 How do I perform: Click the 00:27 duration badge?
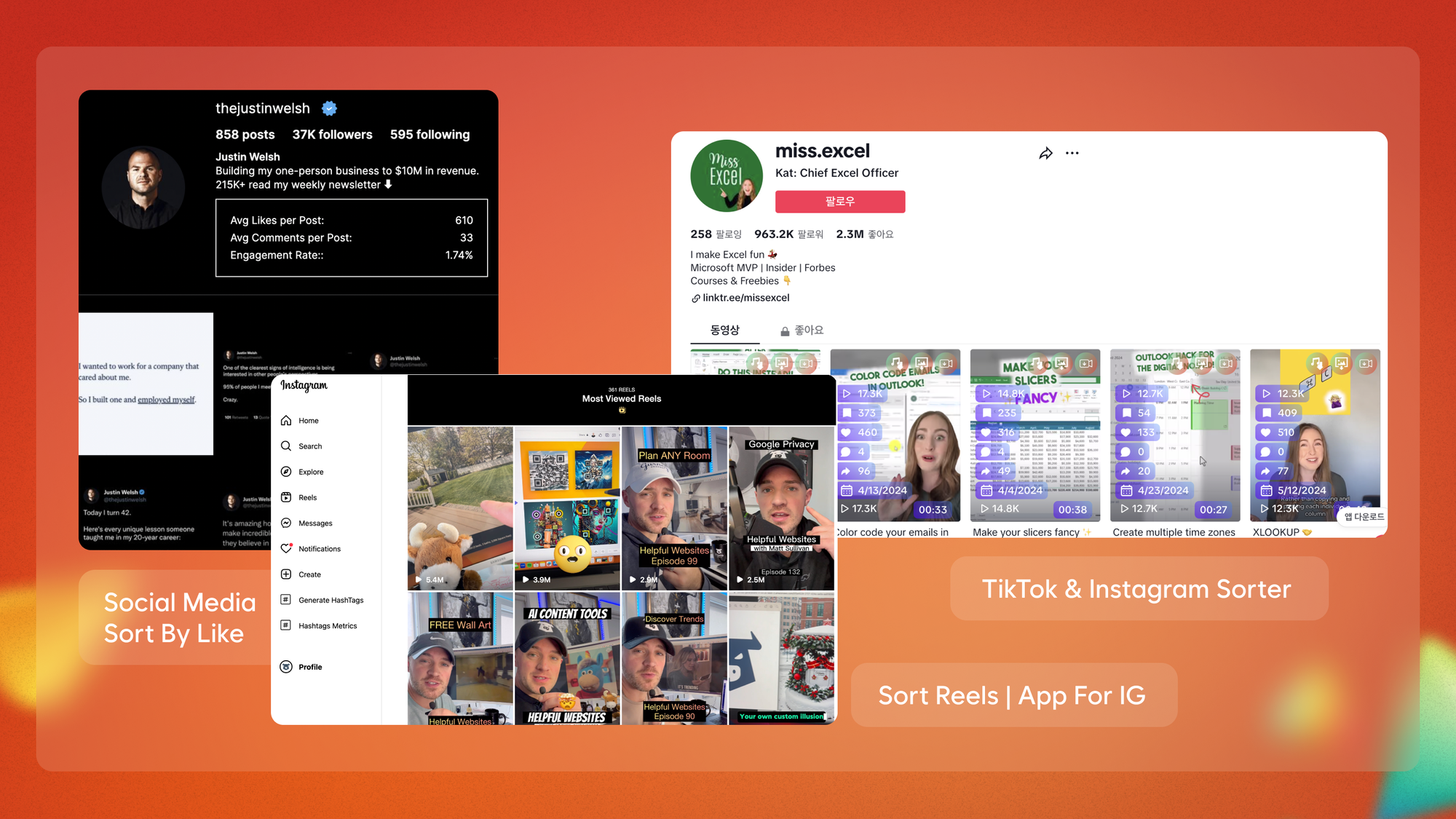[x=1213, y=510]
